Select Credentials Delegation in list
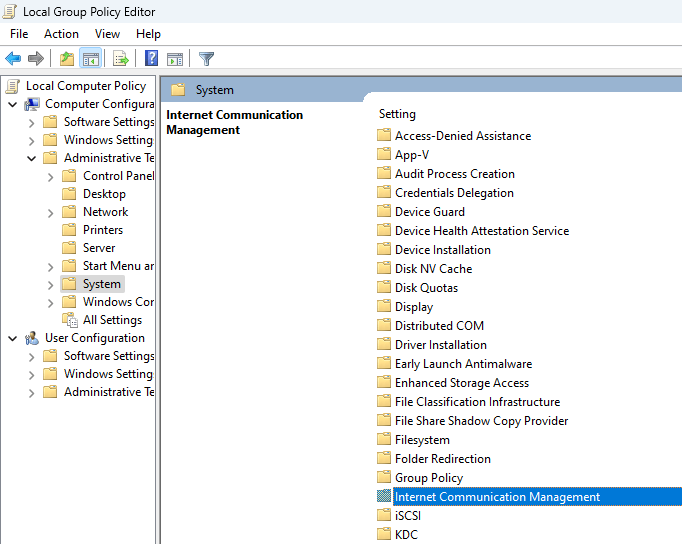Screen dimensions: 682x544 (x=454, y=193)
